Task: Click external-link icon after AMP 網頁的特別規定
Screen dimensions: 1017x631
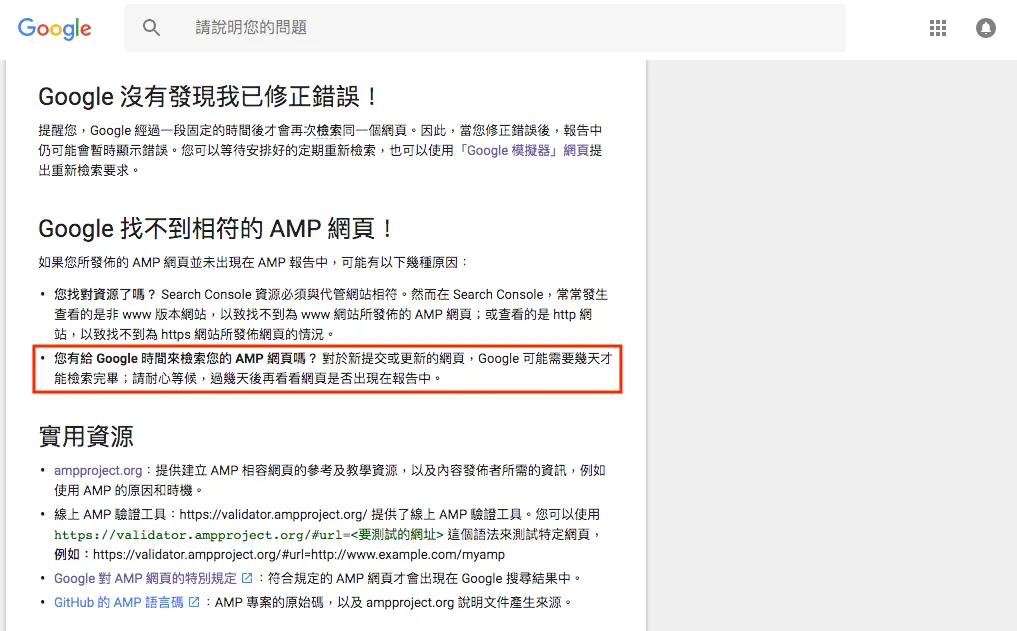Action: click(247, 578)
